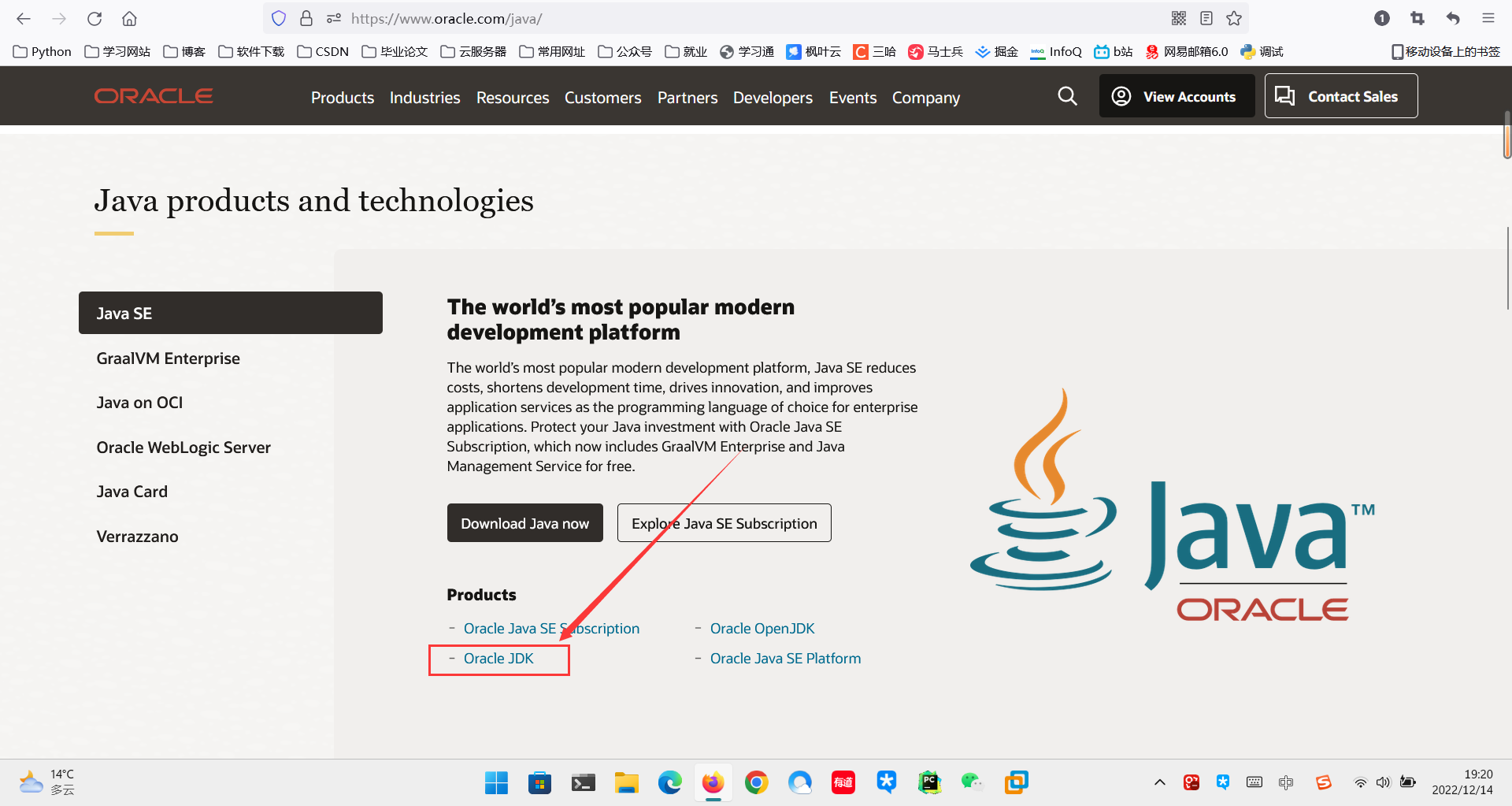Open the Oracle site search
This screenshot has width=1512, height=806.
1067,96
